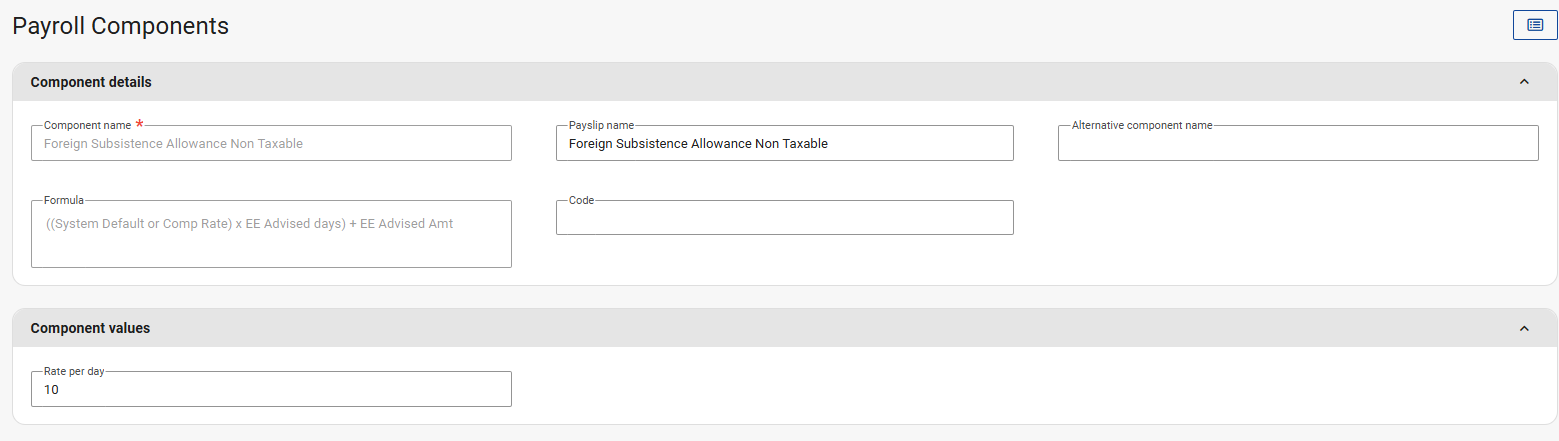This screenshot has width=1559, height=441.
Task: Open the list view icon button
Action: [1535, 26]
